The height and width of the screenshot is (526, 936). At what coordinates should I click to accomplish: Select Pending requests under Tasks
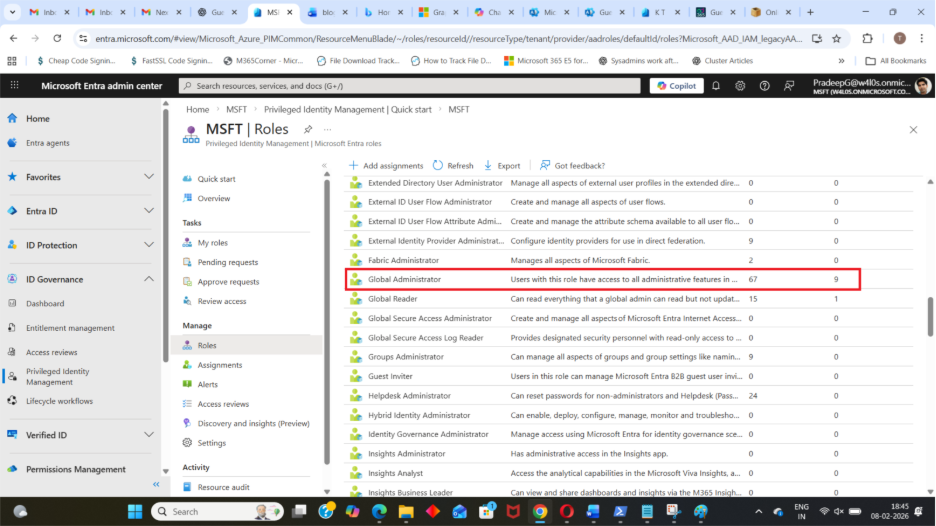227,262
